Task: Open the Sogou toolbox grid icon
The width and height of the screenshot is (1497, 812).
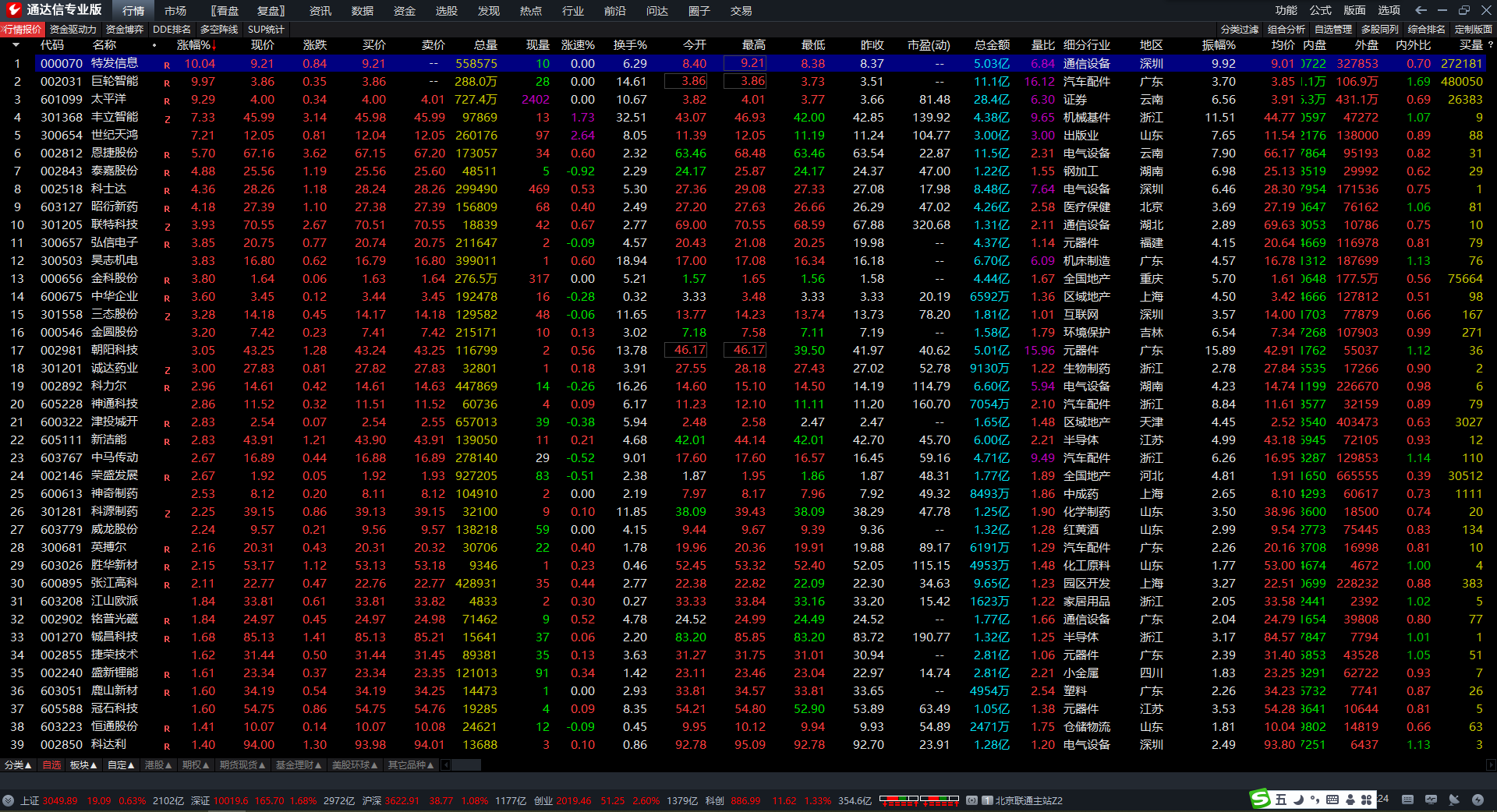Action: pyautogui.click(x=1366, y=800)
